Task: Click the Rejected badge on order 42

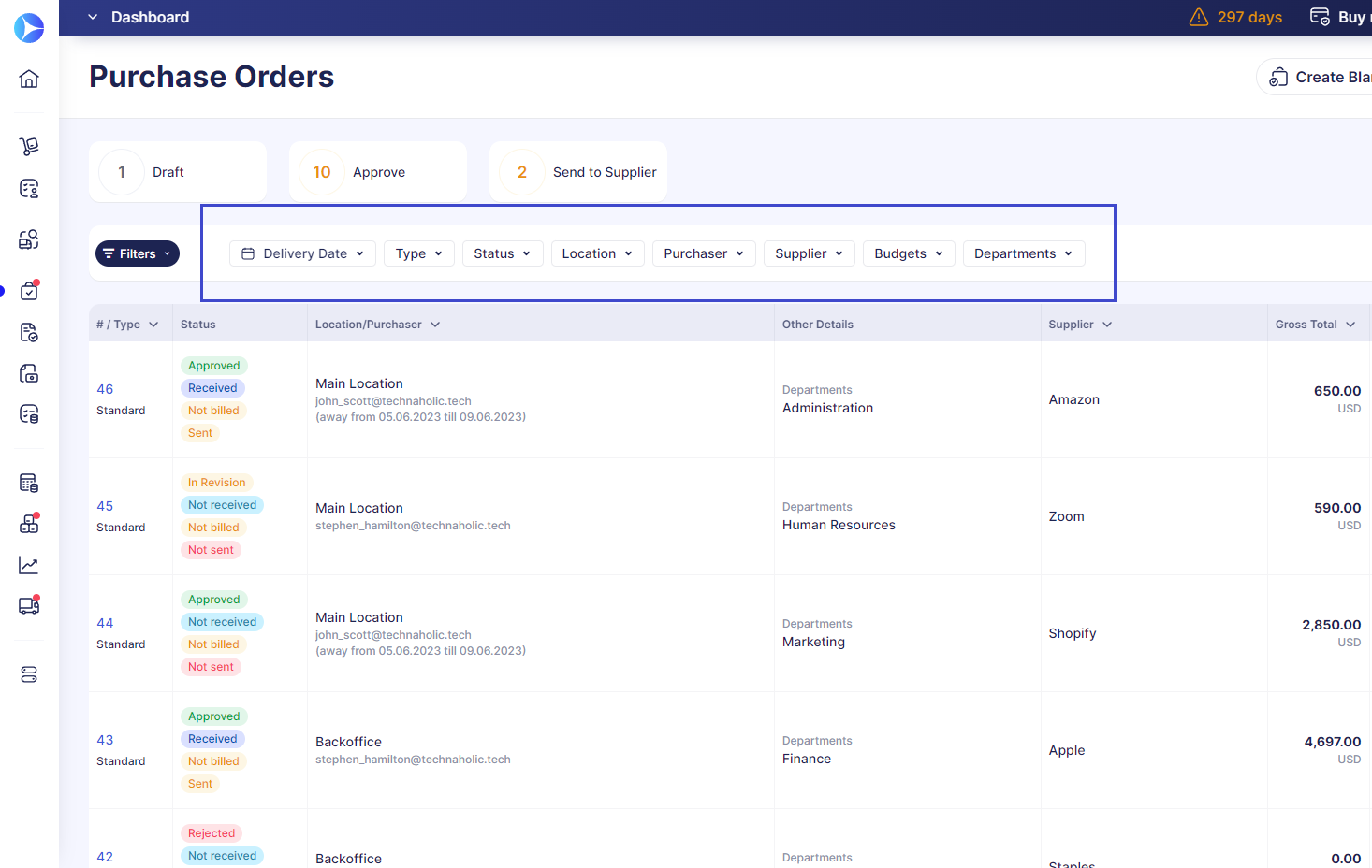Action: coord(212,833)
